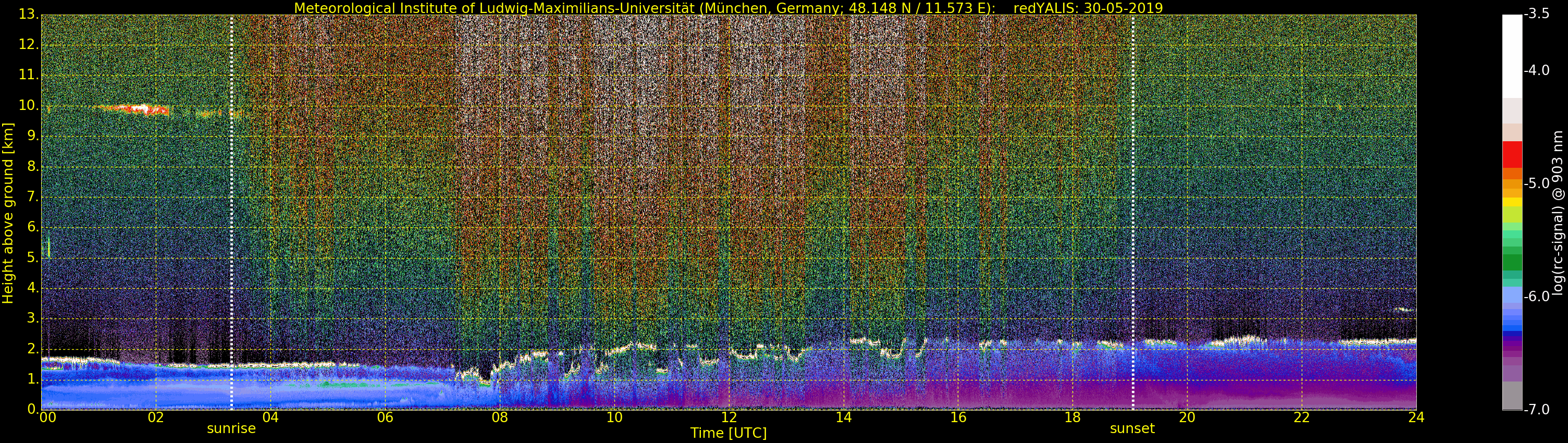This screenshot has width=1568, height=443.
Task: Click the small green streak near 5.5 km
Action: [x=48, y=247]
